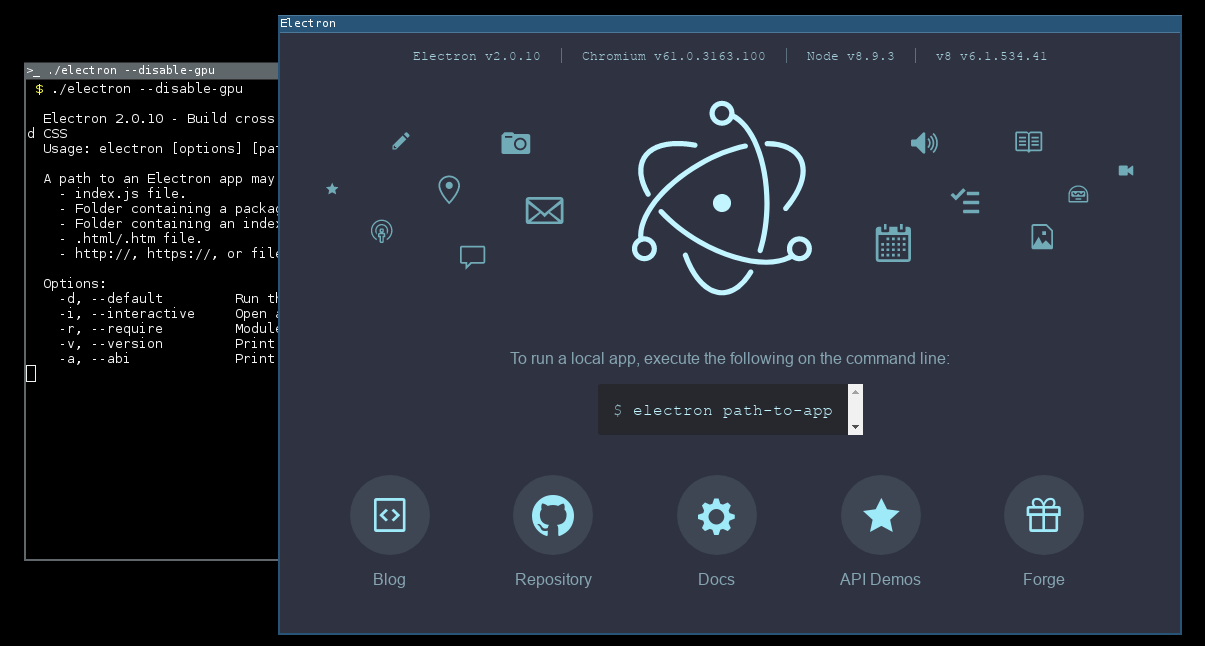Click the location pin icon
The height and width of the screenshot is (646, 1205).
448,189
